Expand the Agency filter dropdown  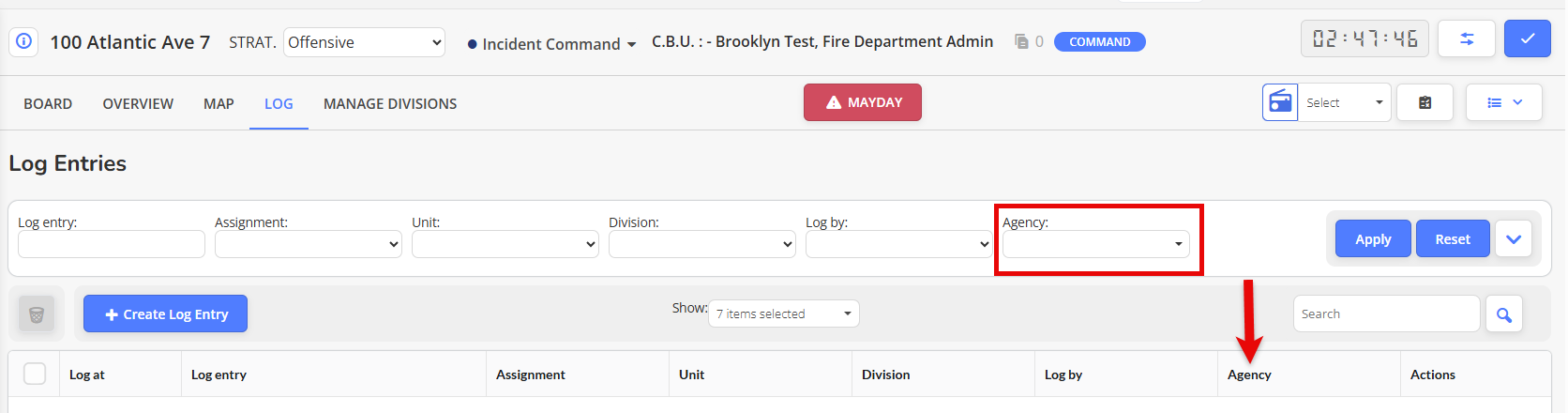tap(1095, 244)
